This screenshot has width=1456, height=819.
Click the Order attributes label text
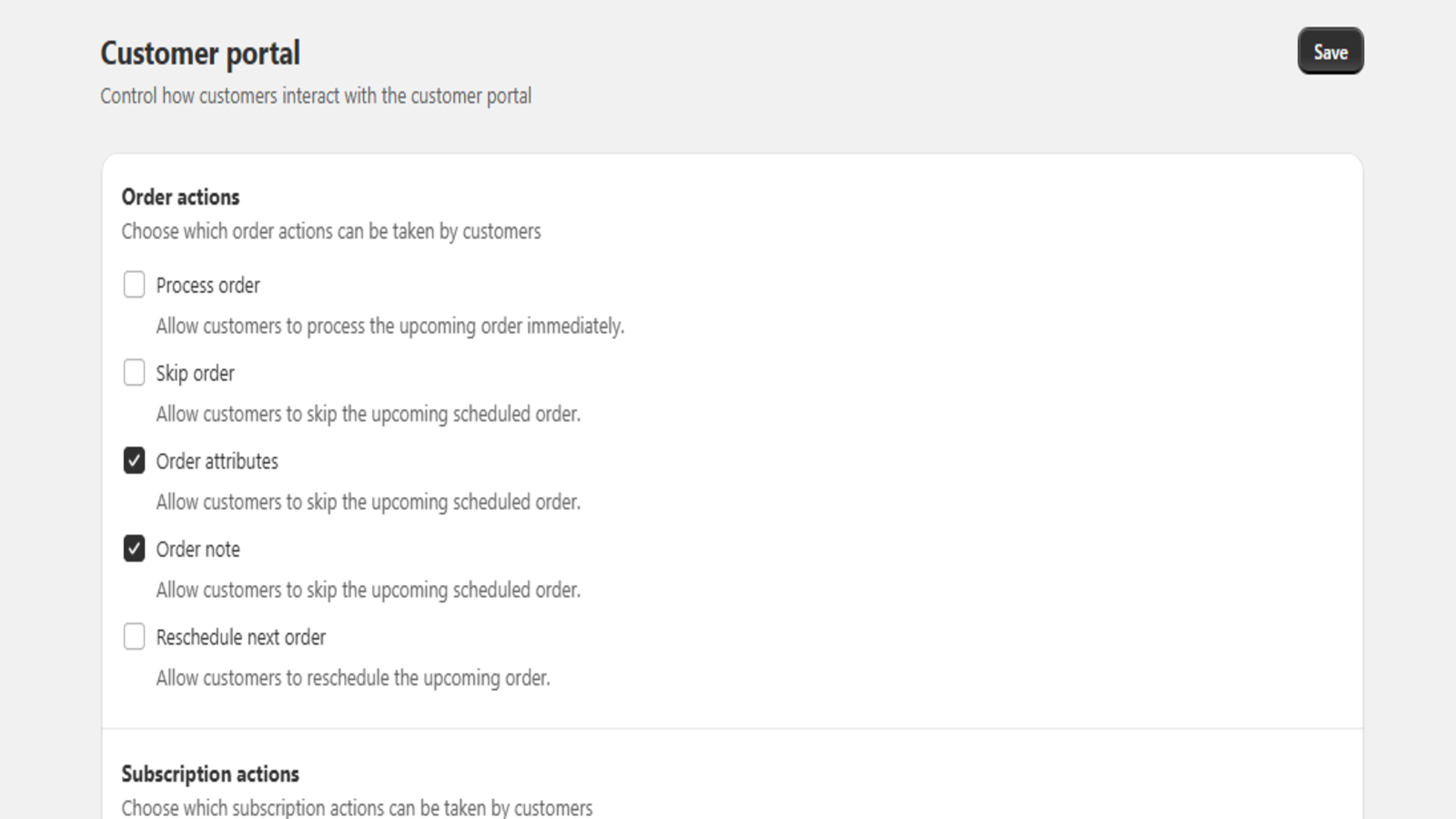(217, 460)
